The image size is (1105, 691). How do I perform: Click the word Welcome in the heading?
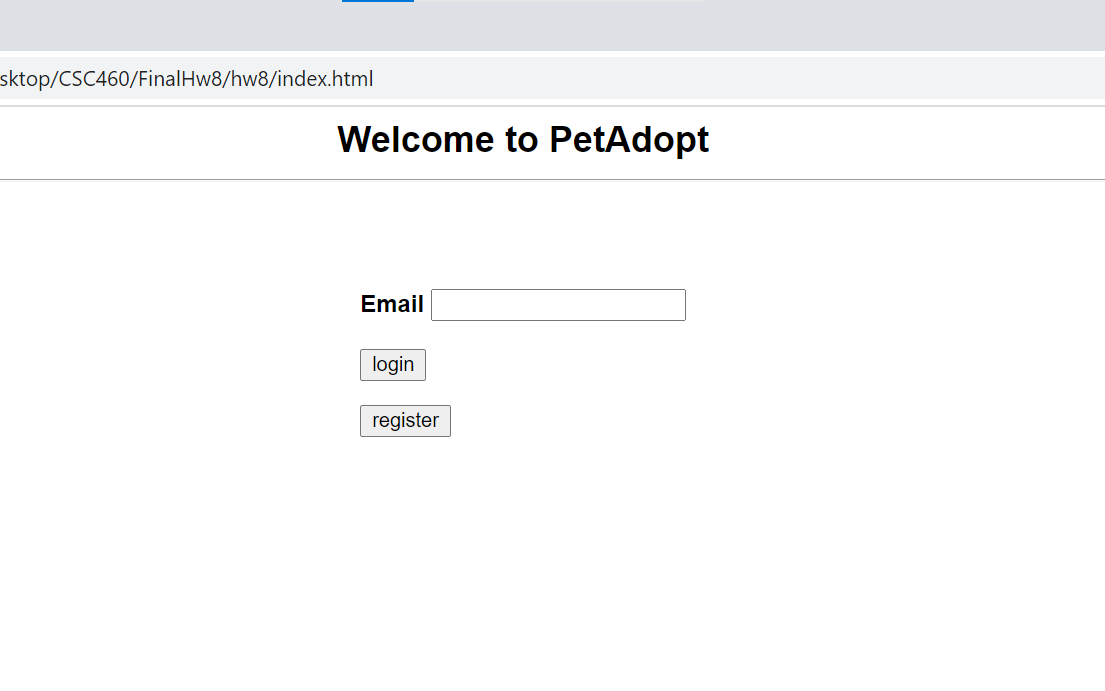pyautogui.click(x=413, y=139)
